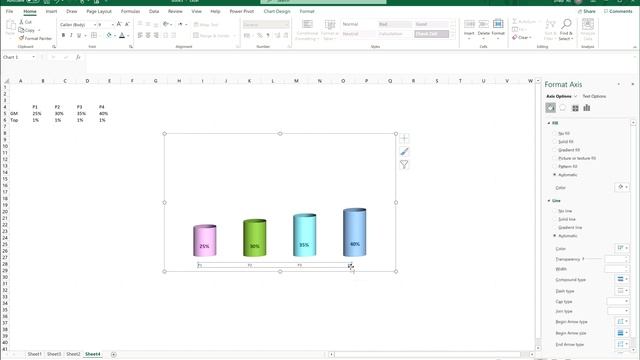The width and height of the screenshot is (640, 360).
Task: Click the Delete cells icon
Action: (x=484, y=24)
